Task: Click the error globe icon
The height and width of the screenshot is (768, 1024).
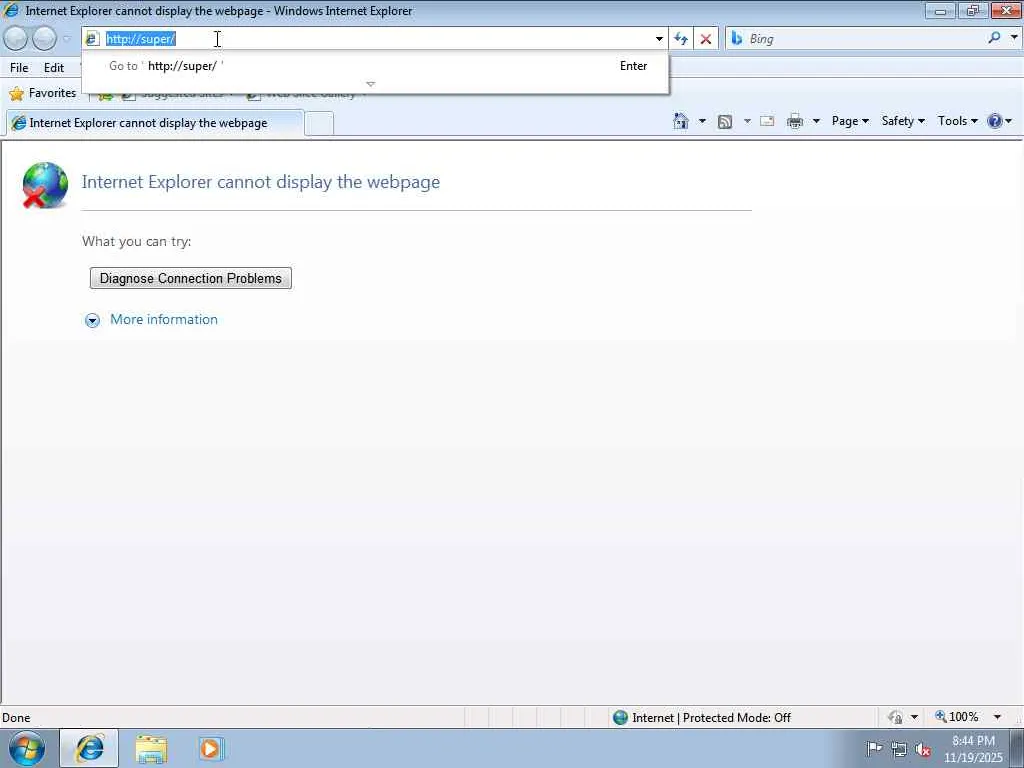Action: coord(44,185)
